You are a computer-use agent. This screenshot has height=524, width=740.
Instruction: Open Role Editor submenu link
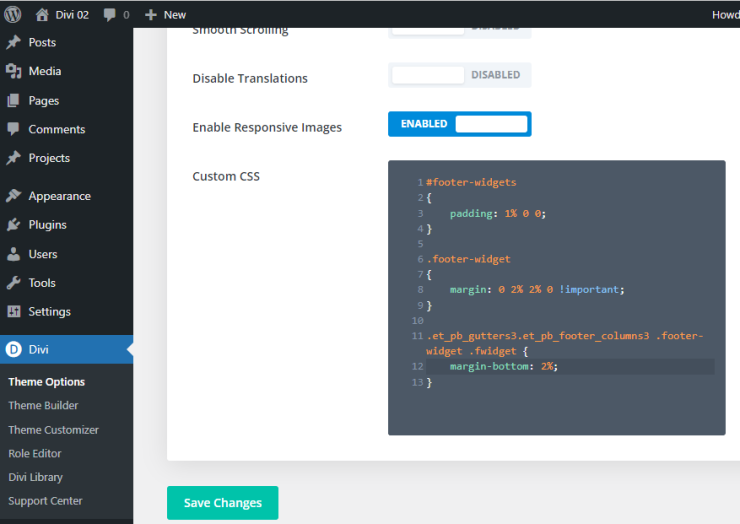pos(35,453)
